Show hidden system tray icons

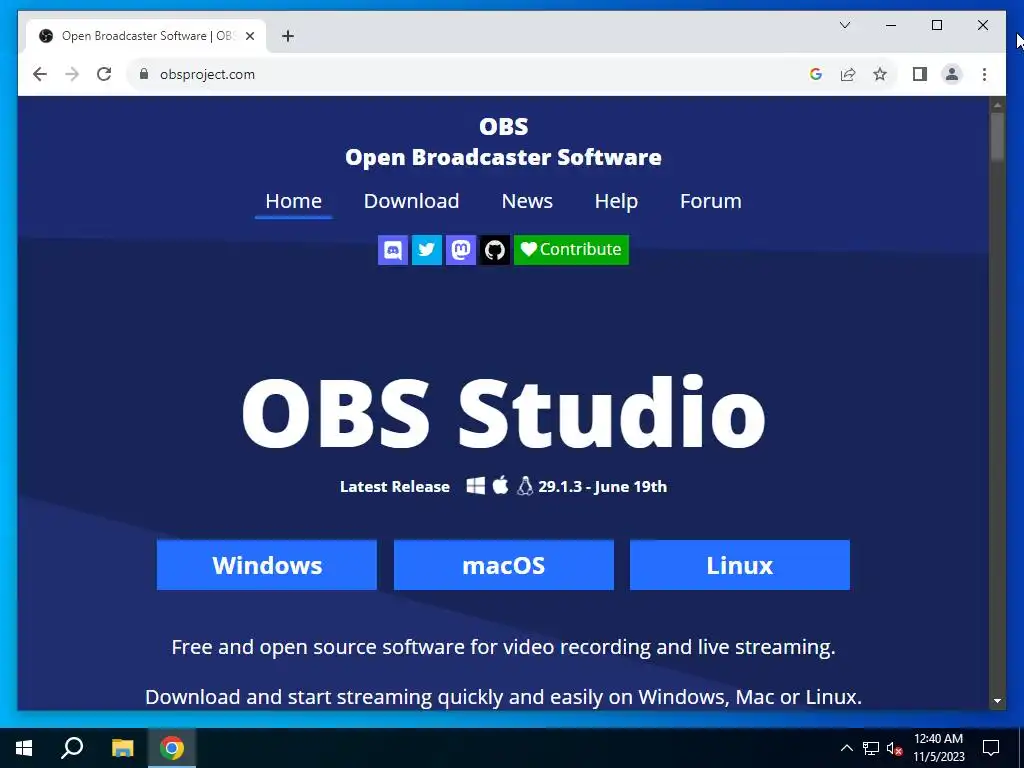pyautogui.click(x=846, y=748)
